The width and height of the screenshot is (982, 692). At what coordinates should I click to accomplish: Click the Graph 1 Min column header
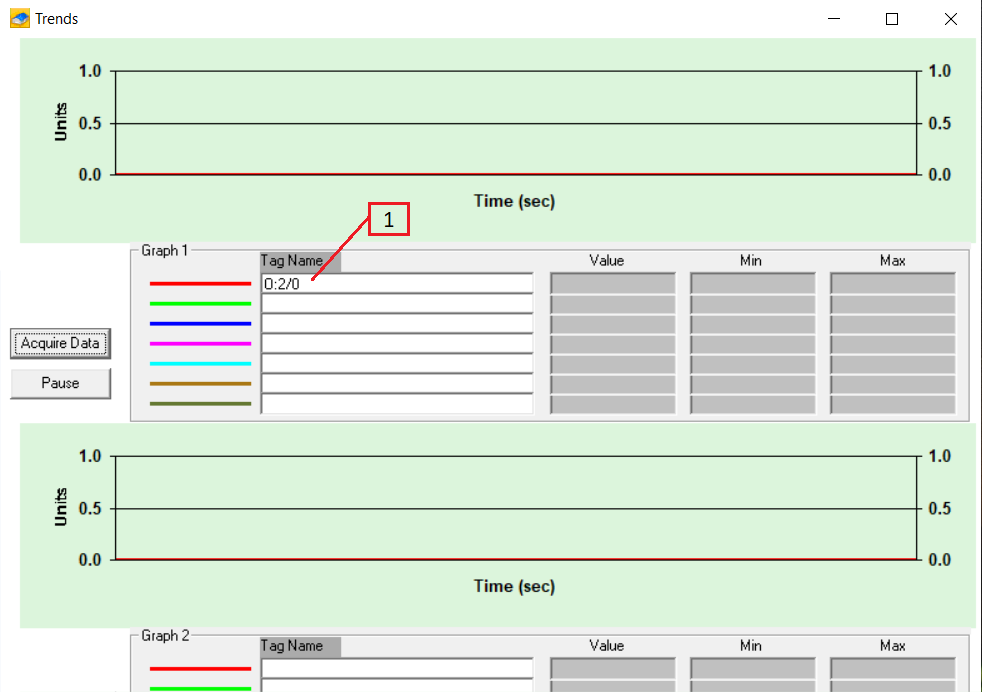[750, 261]
